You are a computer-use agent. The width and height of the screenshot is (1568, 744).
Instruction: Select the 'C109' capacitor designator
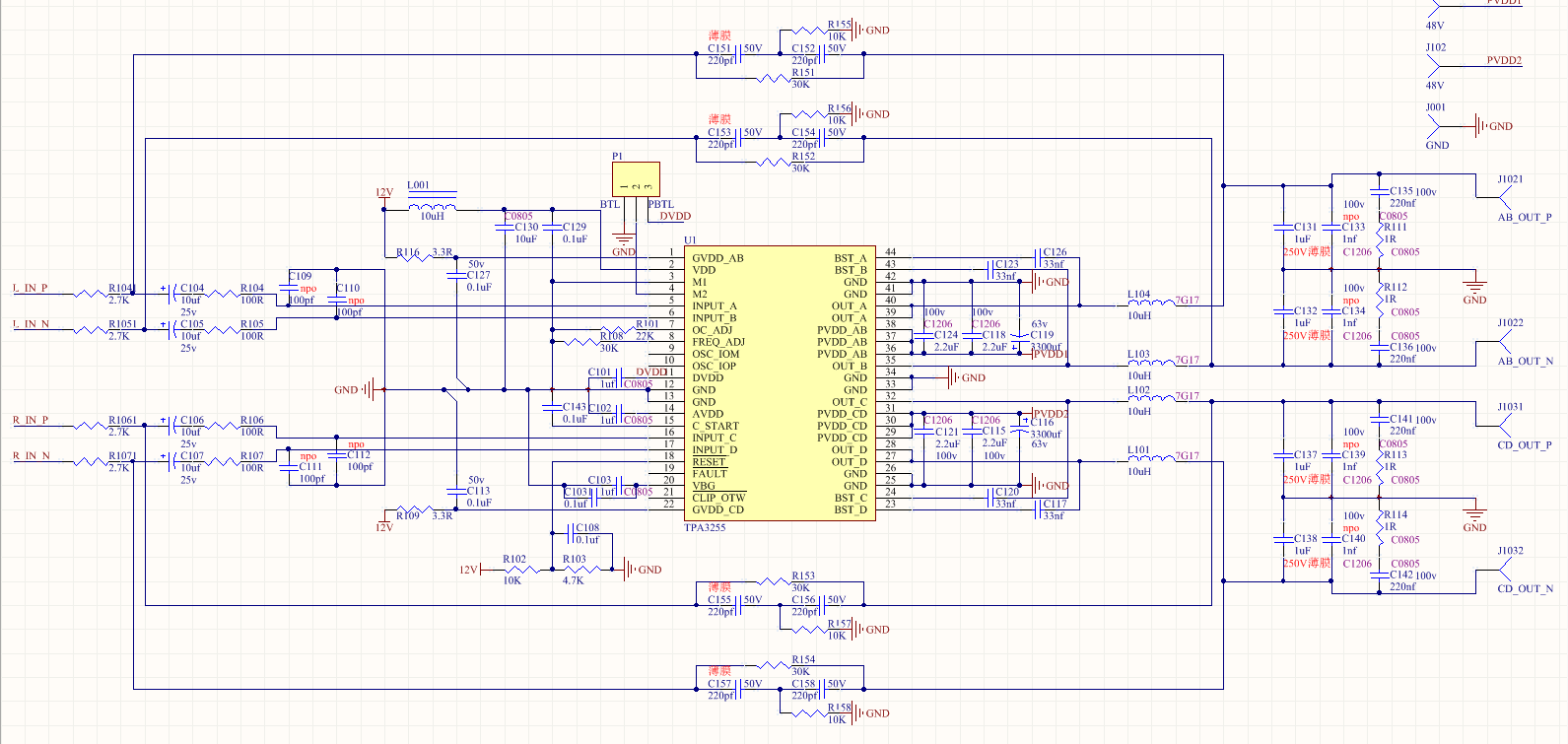point(301,277)
